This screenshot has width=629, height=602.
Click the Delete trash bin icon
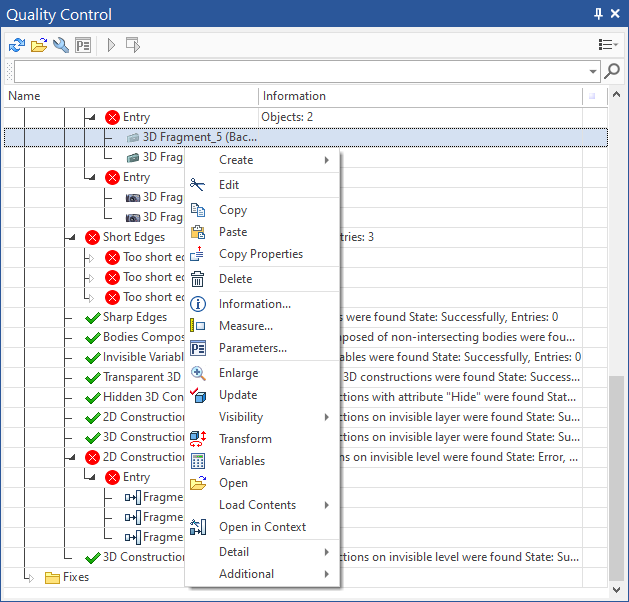click(197, 279)
